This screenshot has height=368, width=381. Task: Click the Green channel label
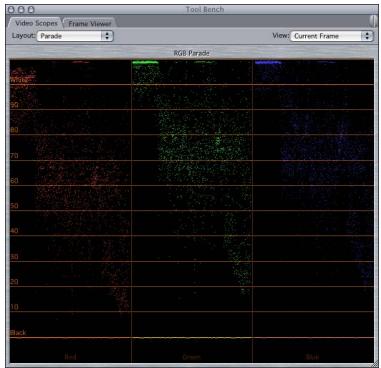(x=191, y=357)
